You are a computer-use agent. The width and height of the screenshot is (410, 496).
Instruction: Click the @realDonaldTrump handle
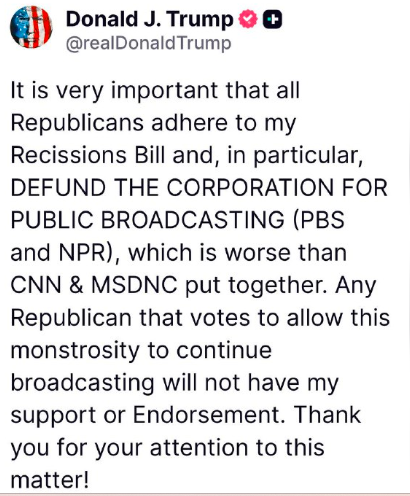[148, 44]
